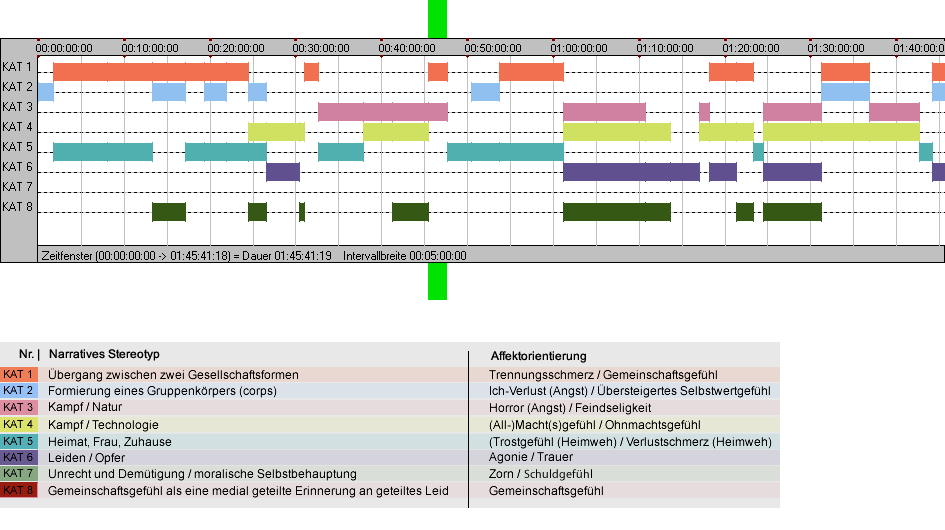Select the longest dark green KAT 8 segment after 01:01
This screenshot has width=945, height=530.
617,212
